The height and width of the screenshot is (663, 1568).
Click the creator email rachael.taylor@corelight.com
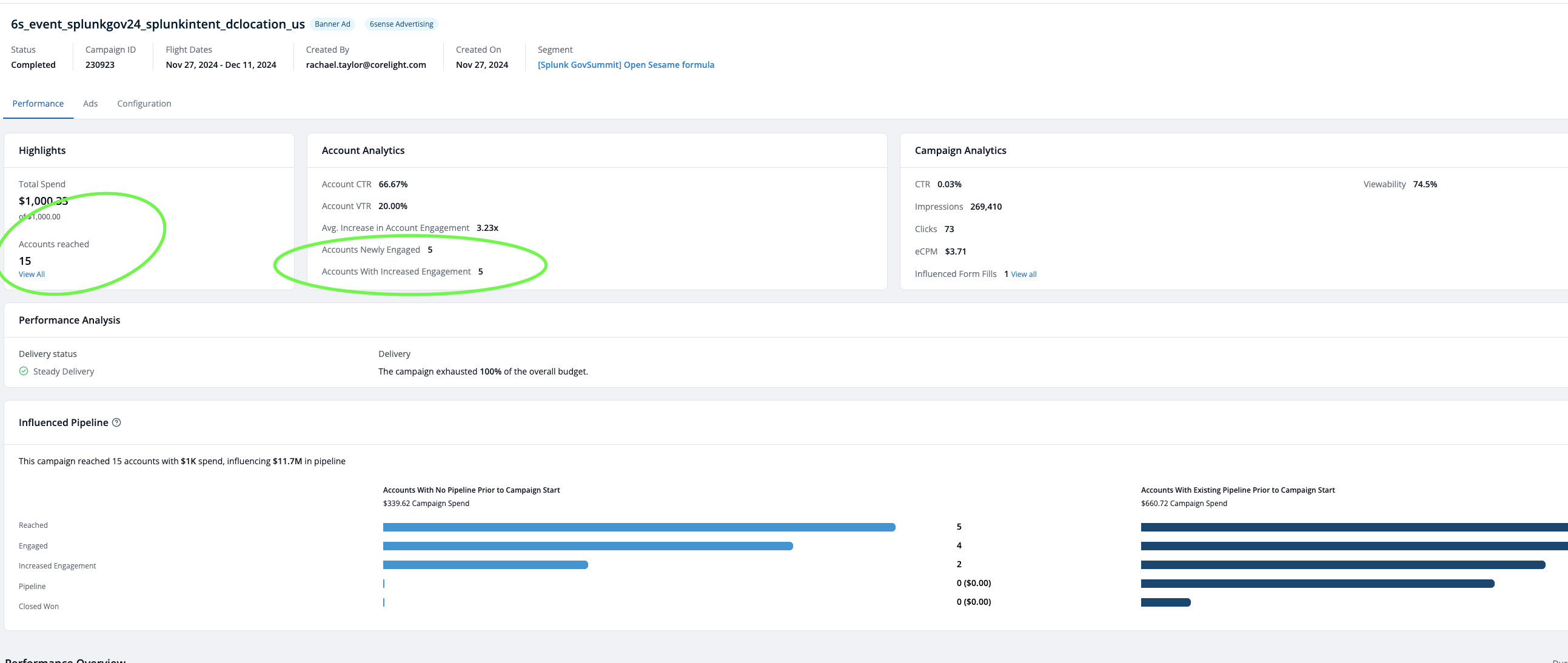[x=366, y=64]
